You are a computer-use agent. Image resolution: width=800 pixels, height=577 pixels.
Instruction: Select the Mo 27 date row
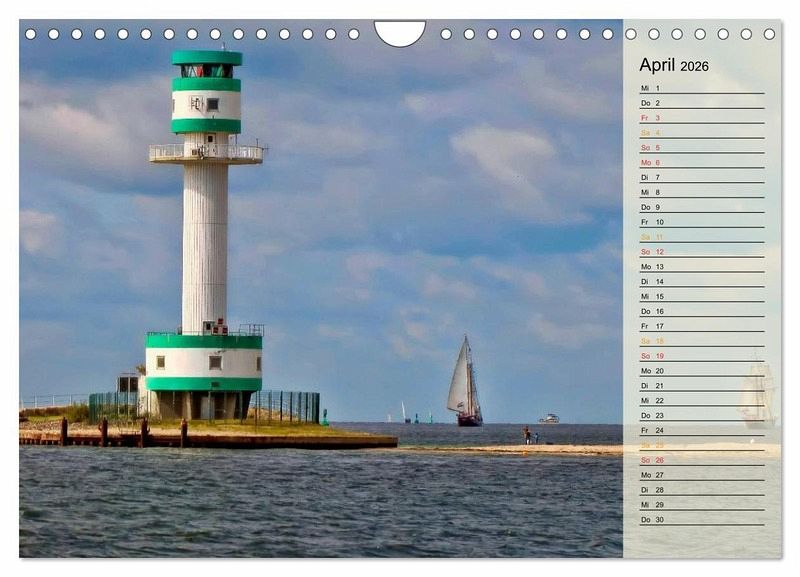tap(700, 475)
